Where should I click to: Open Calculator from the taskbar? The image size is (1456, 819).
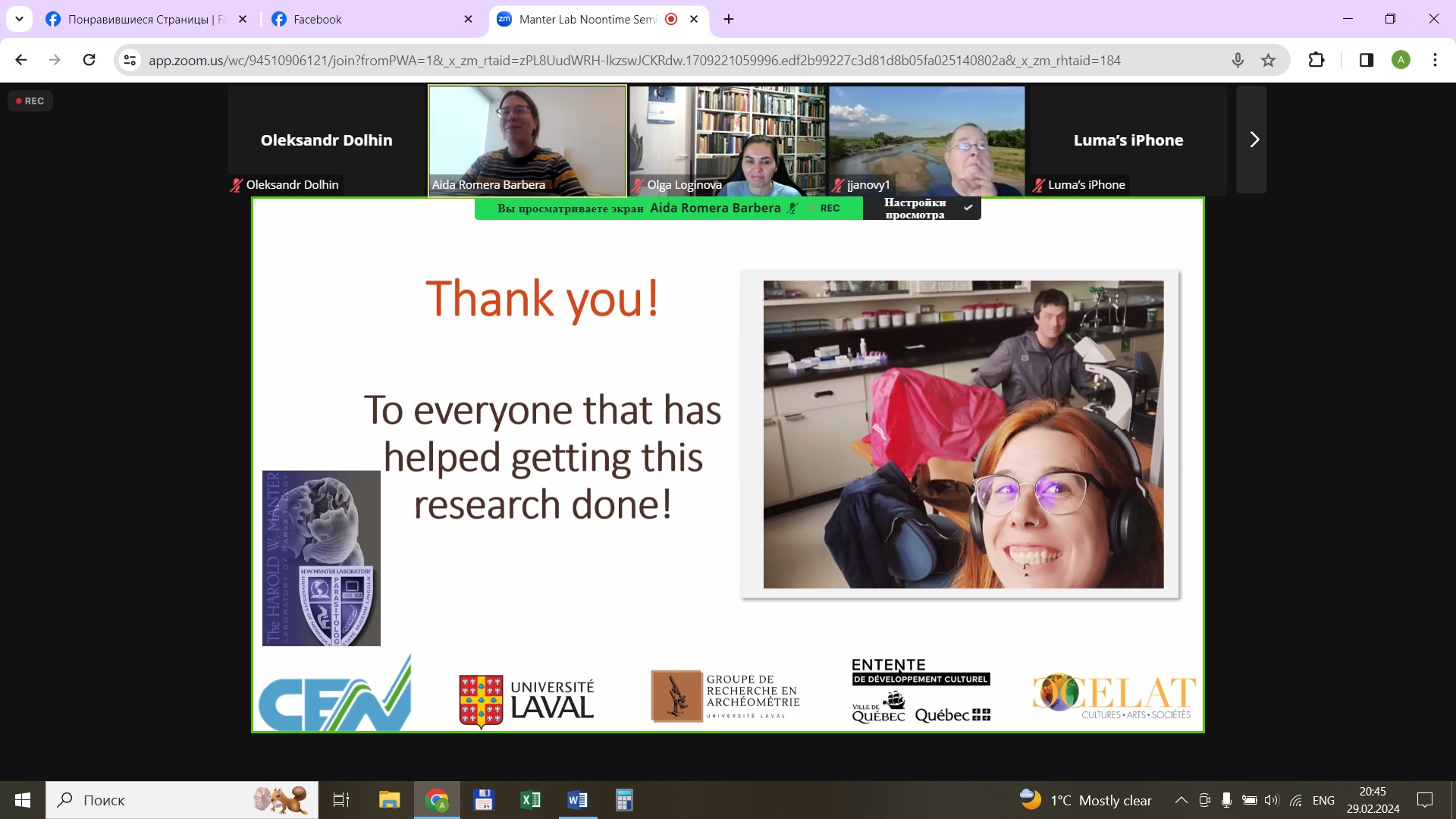pyautogui.click(x=624, y=800)
